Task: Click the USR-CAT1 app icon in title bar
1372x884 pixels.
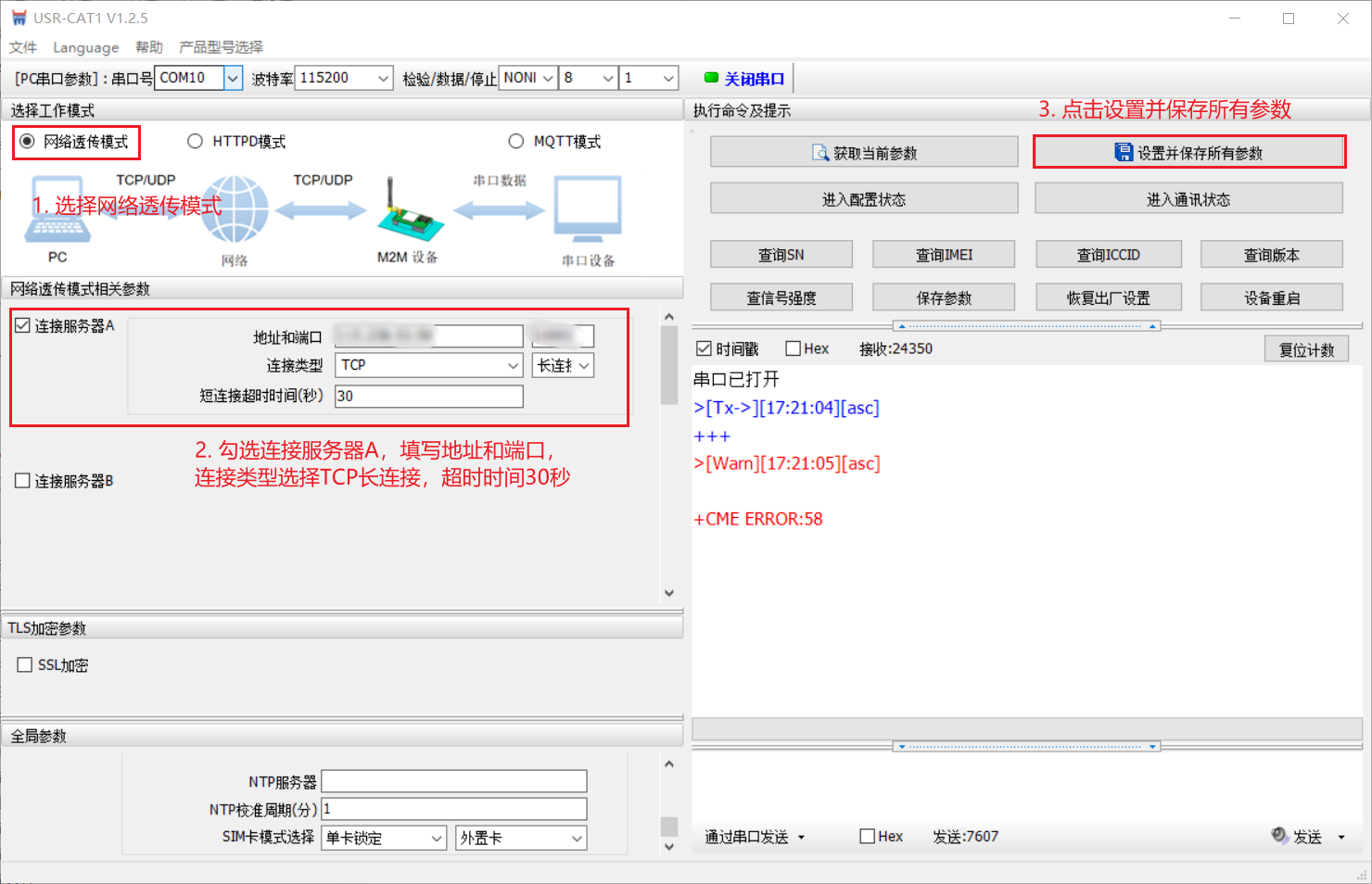Action: pyautogui.click(x=19, y=18)
